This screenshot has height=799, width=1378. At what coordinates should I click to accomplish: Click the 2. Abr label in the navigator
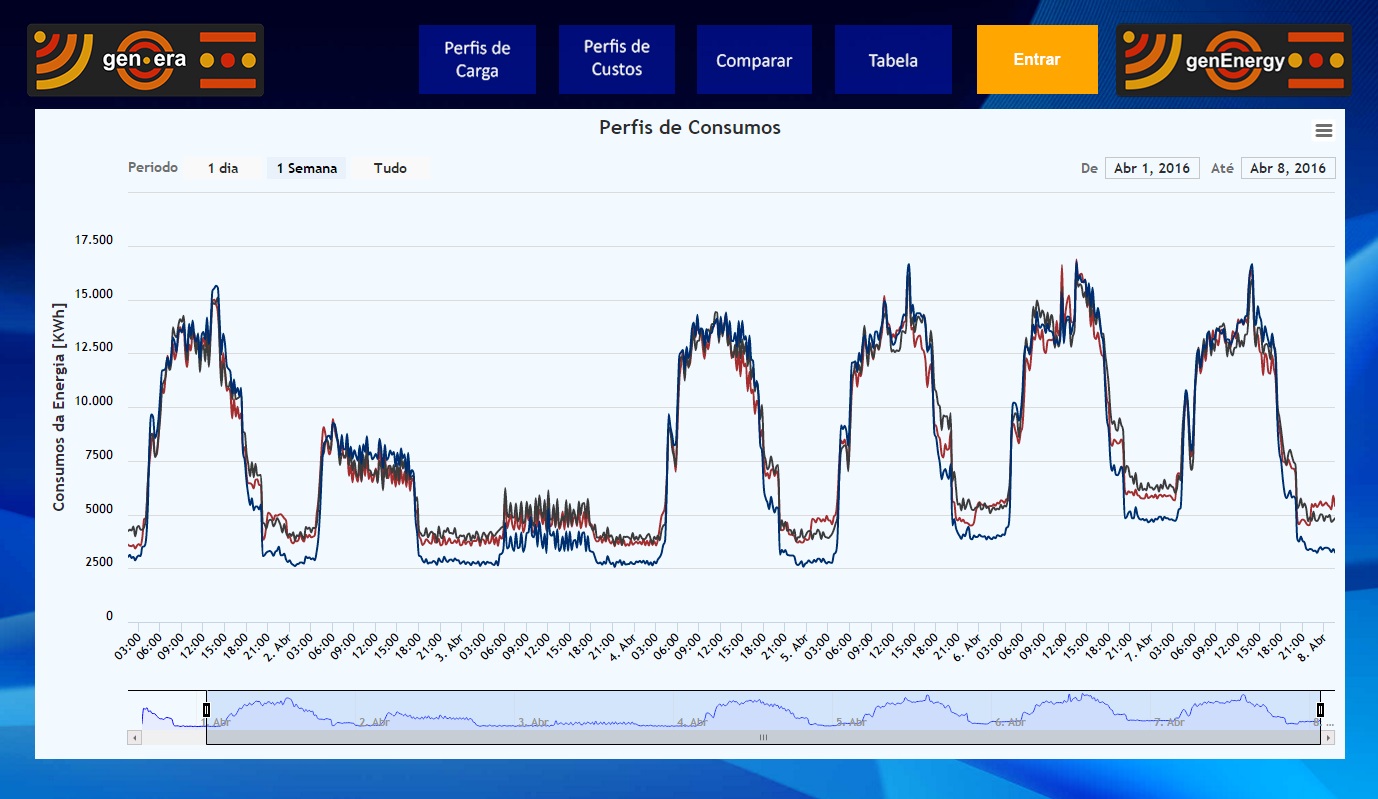[374, 722]
